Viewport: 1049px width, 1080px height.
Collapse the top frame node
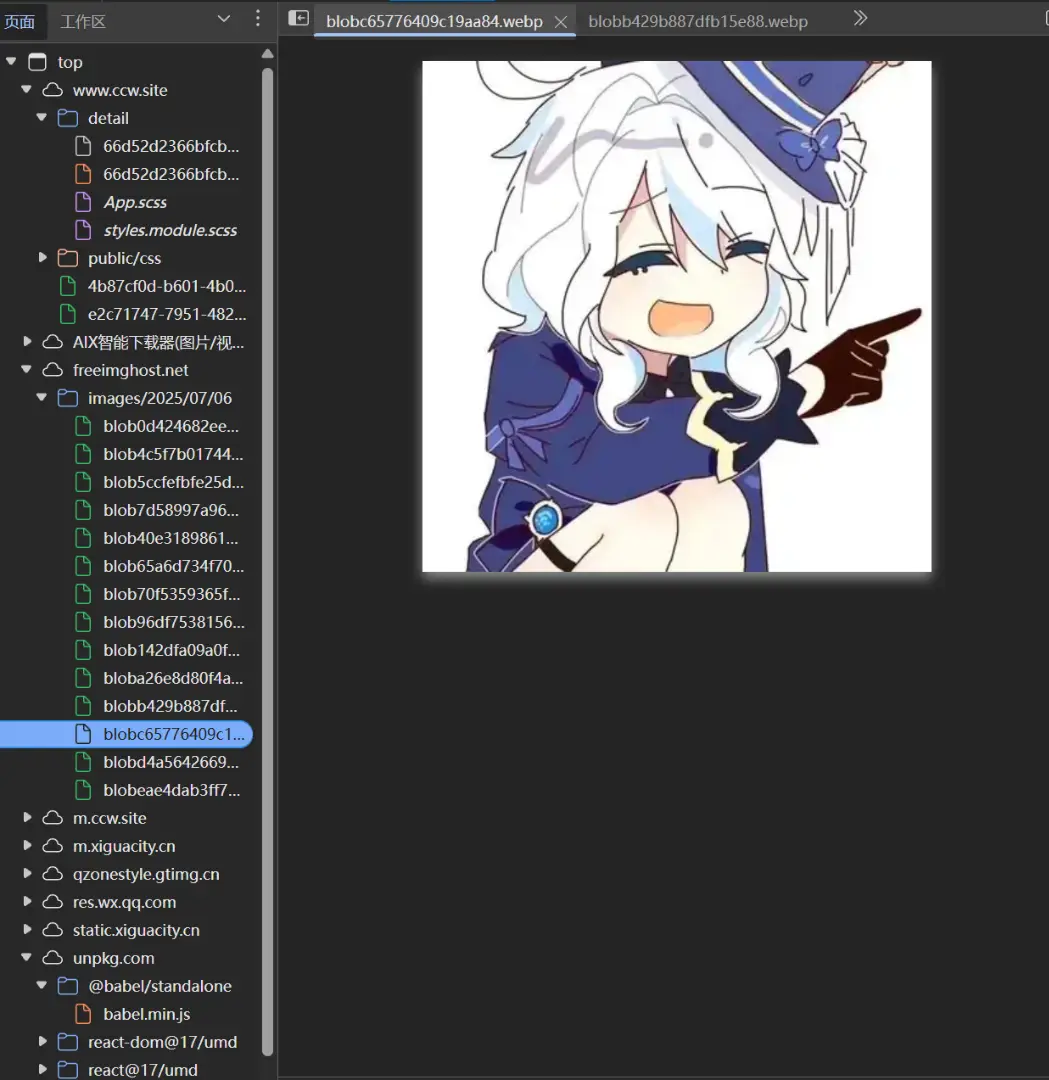11,61
